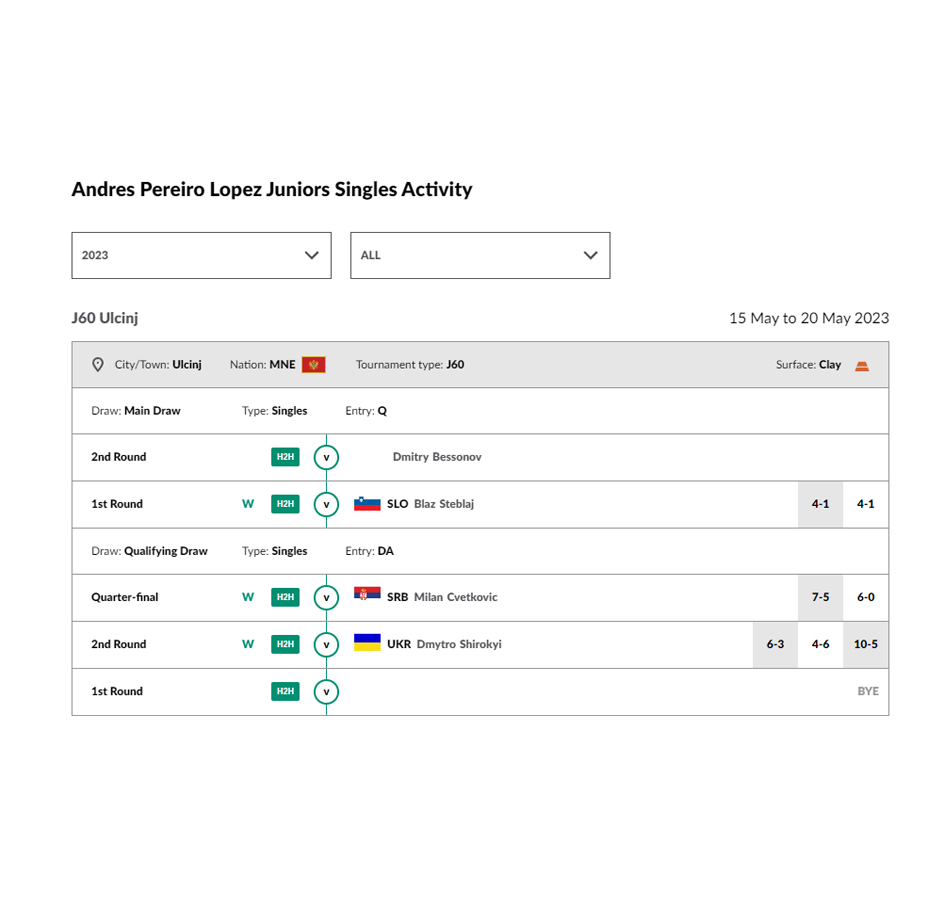Image resolution: width=950 pixels, height=900 pixels.
Task: Open H2H for Dmytro Shirokyi match
Action: (x=285, y=644)
